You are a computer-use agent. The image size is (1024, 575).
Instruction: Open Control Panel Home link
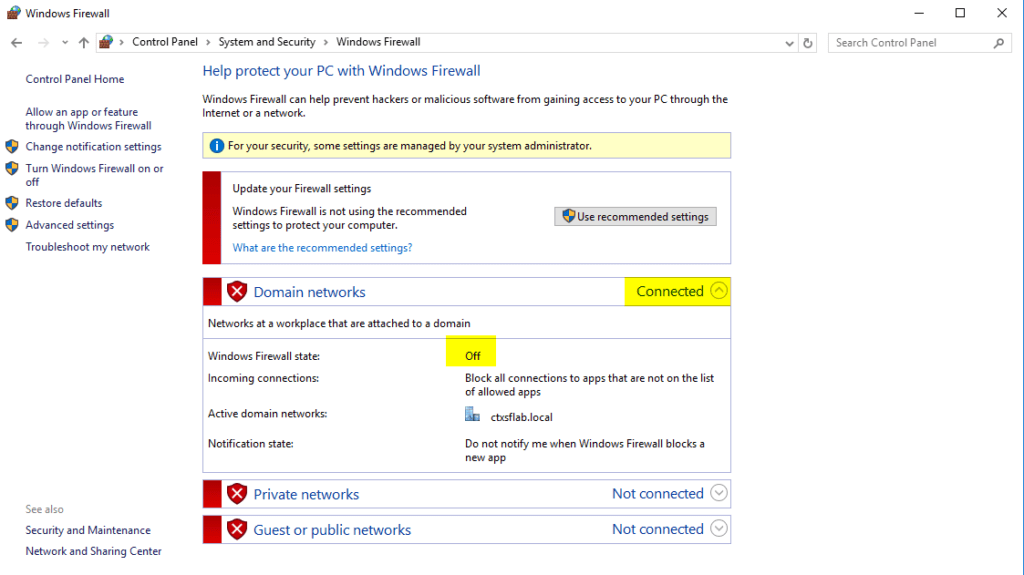(74, 79)
